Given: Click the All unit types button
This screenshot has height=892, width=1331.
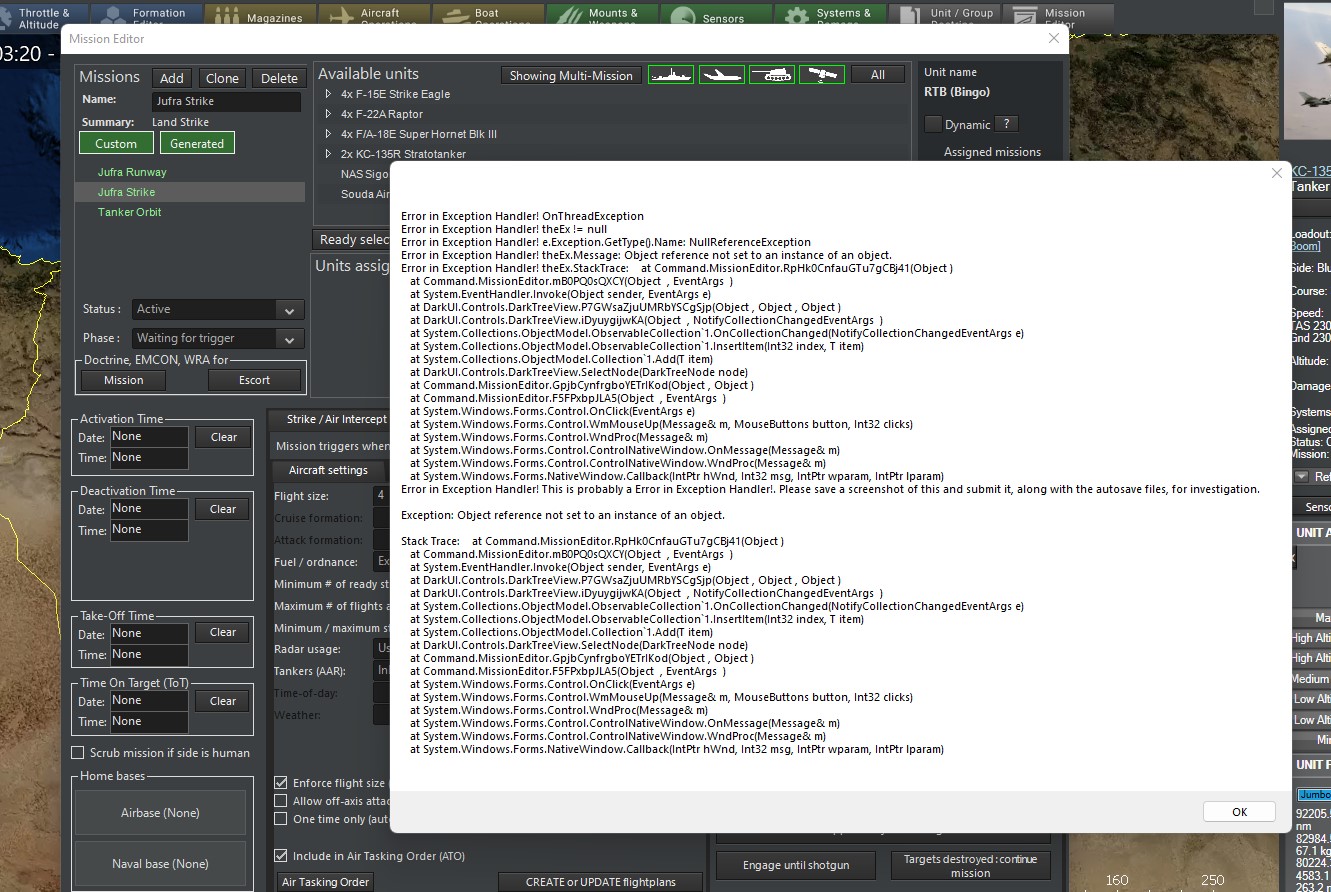Looking at the screenshot, I should (877, 75).
